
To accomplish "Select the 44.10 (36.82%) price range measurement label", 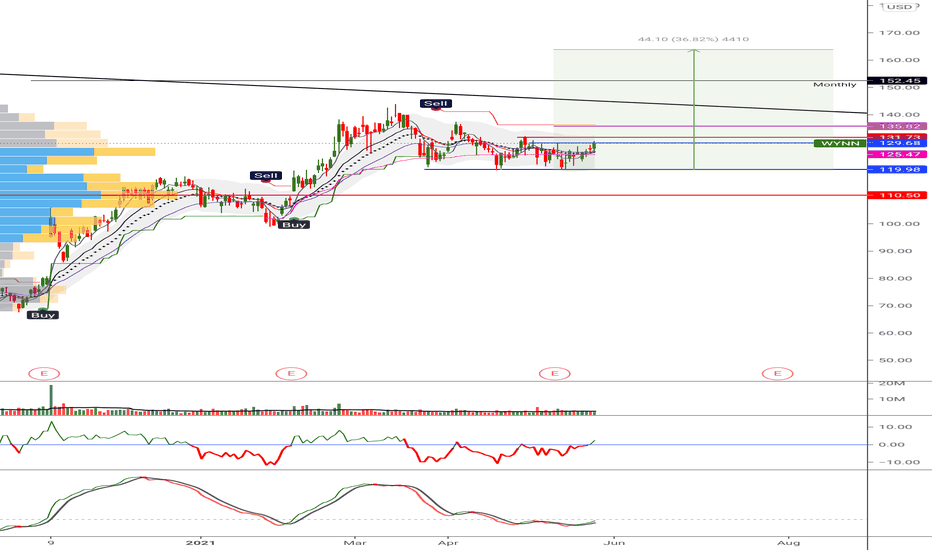I will (x=693, y=39).
